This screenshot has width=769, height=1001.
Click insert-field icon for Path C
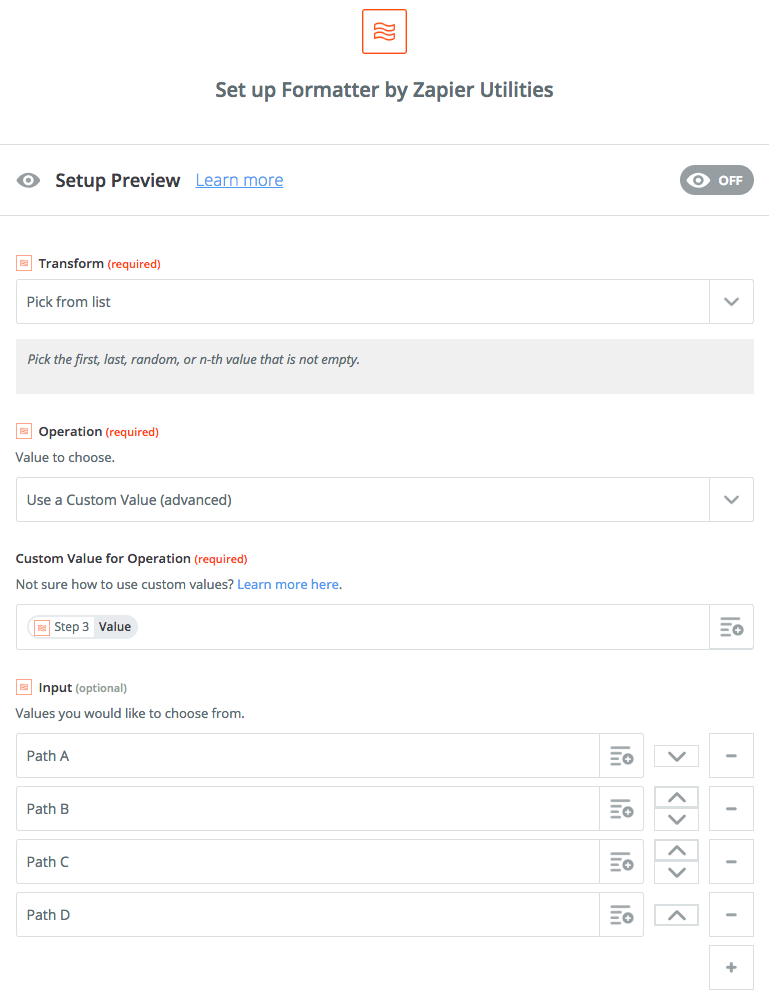[621, 862]
